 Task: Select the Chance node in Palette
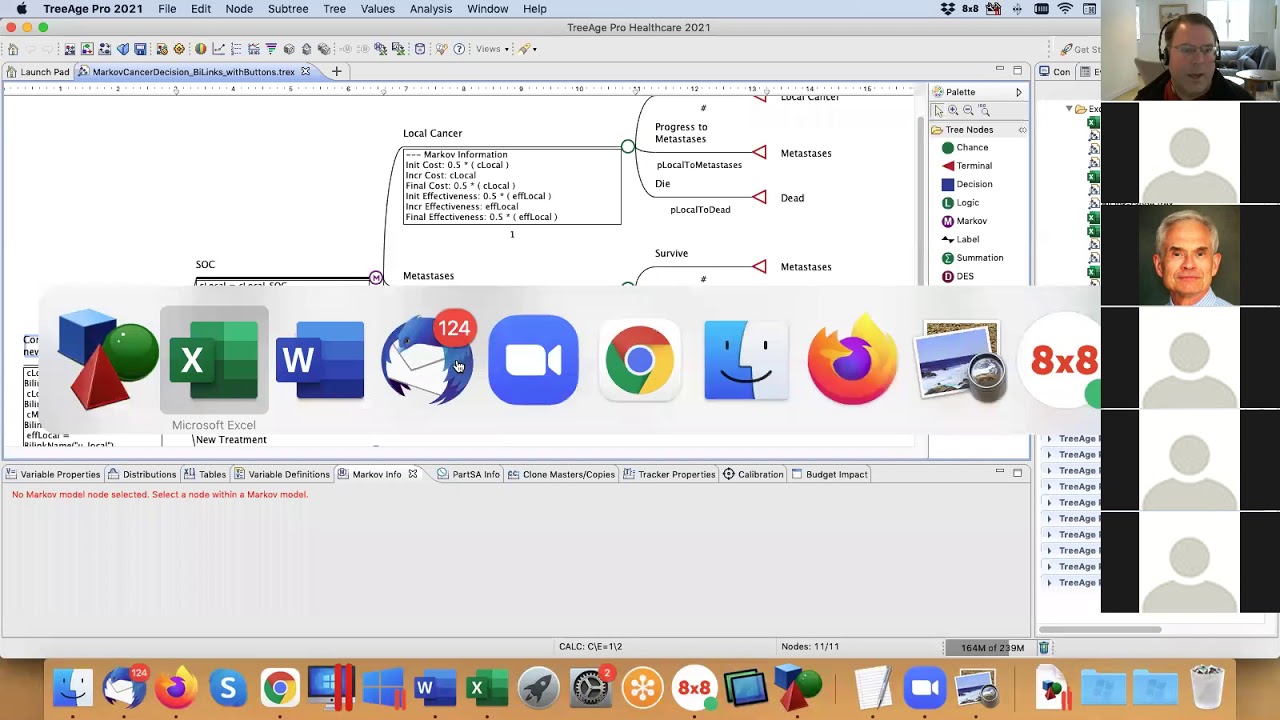coord(965,147)
